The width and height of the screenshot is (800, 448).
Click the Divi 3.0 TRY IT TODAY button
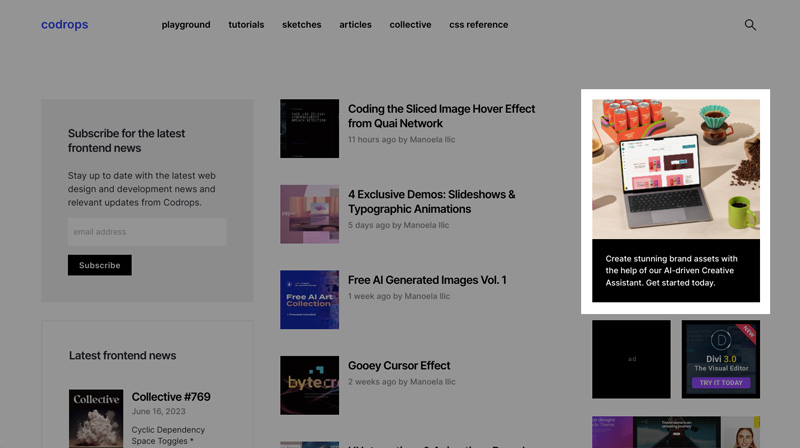[x=721, y=383]
